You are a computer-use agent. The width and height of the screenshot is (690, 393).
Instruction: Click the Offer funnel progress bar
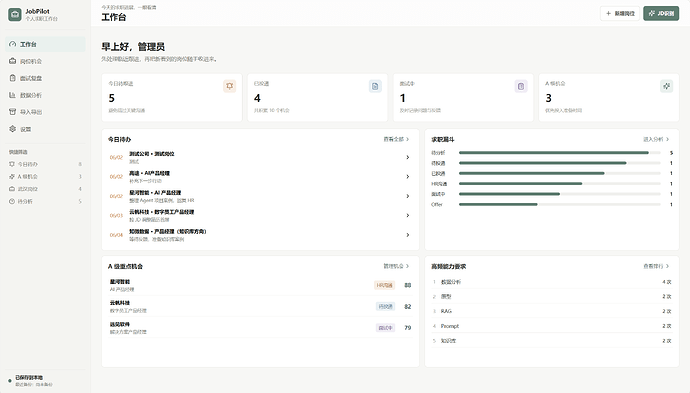point(559,204)
